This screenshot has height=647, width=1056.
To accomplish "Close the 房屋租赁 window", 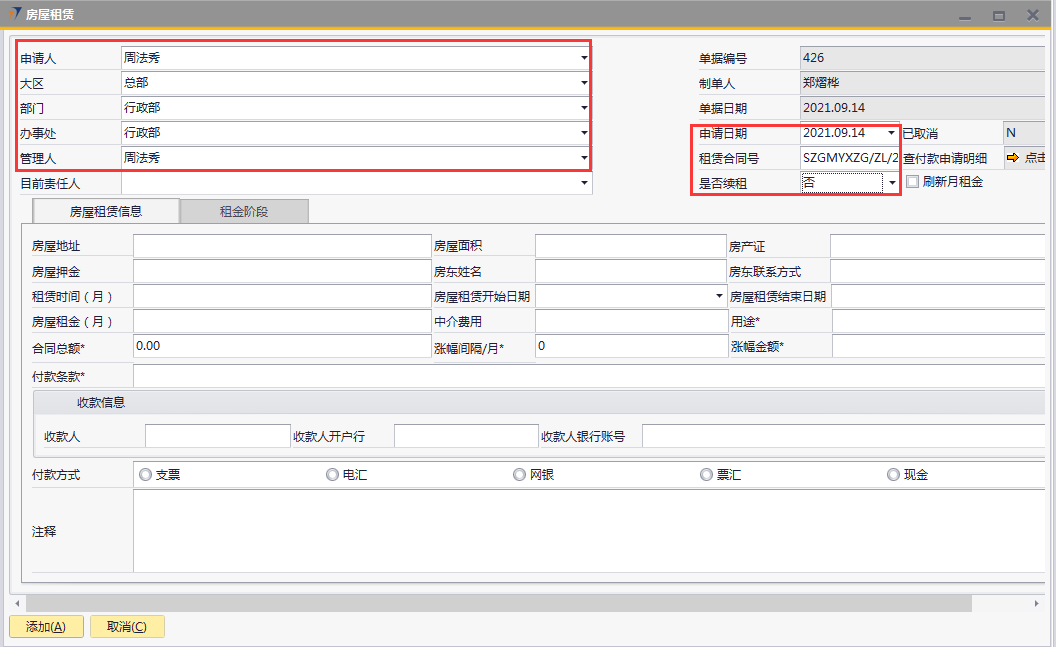I will click(1032, 15).
